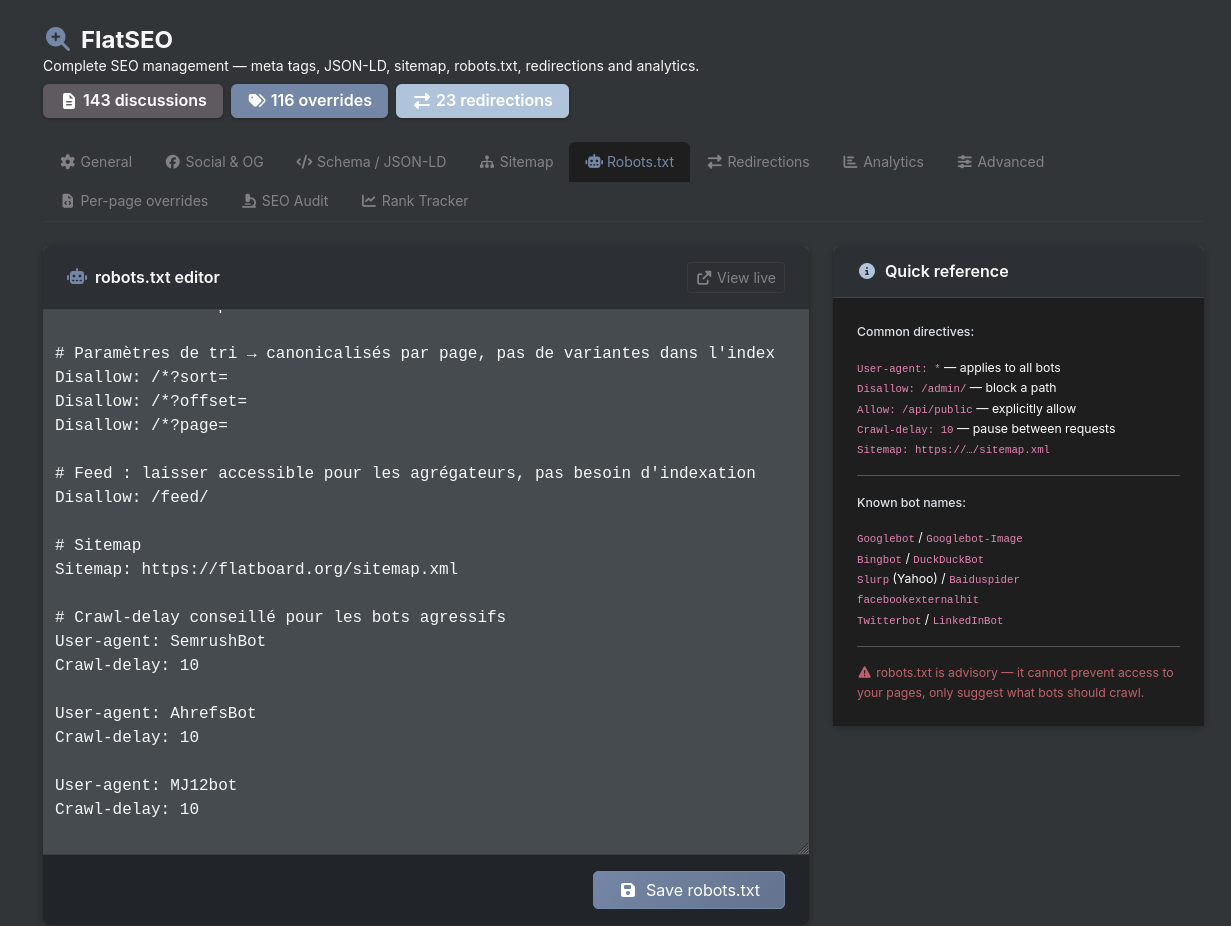Click the floppy disk save icon

[x=628, y=890]
